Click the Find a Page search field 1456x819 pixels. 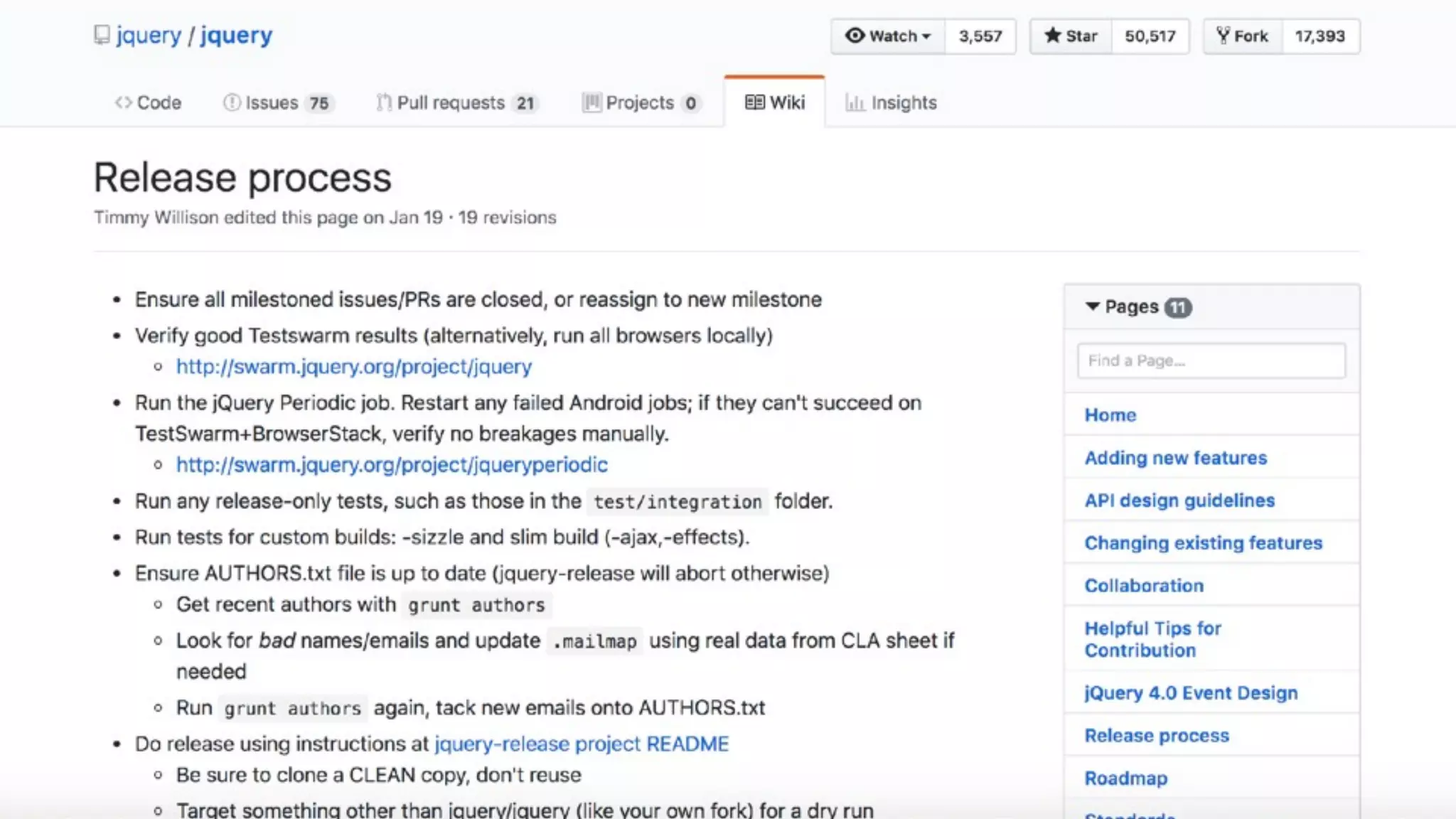(1211, 360)
